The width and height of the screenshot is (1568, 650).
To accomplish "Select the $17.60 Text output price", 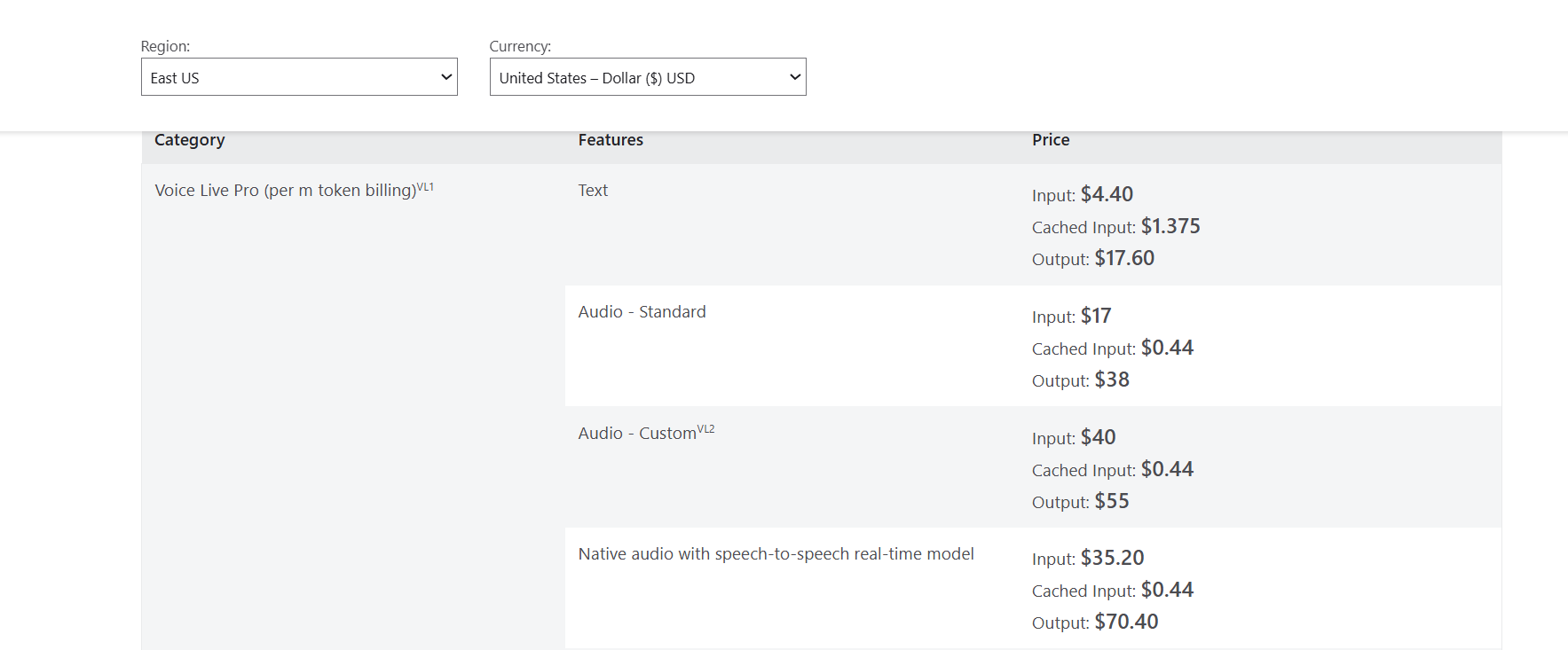I will pos(1124,258).
